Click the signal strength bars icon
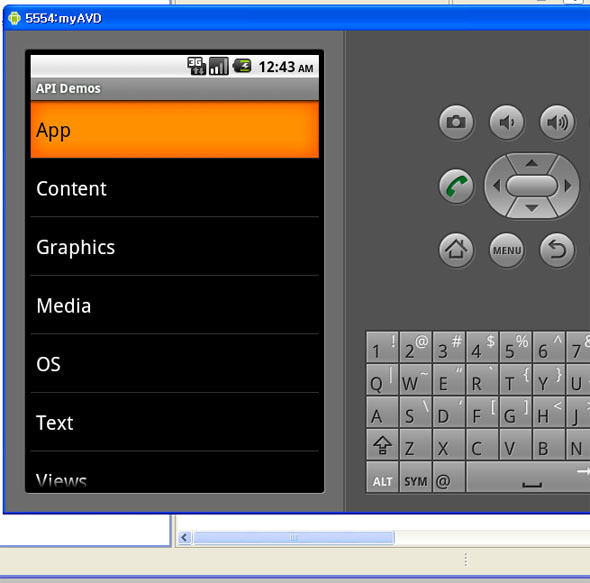This screenshot has width=590, height=583. [219, 66]
